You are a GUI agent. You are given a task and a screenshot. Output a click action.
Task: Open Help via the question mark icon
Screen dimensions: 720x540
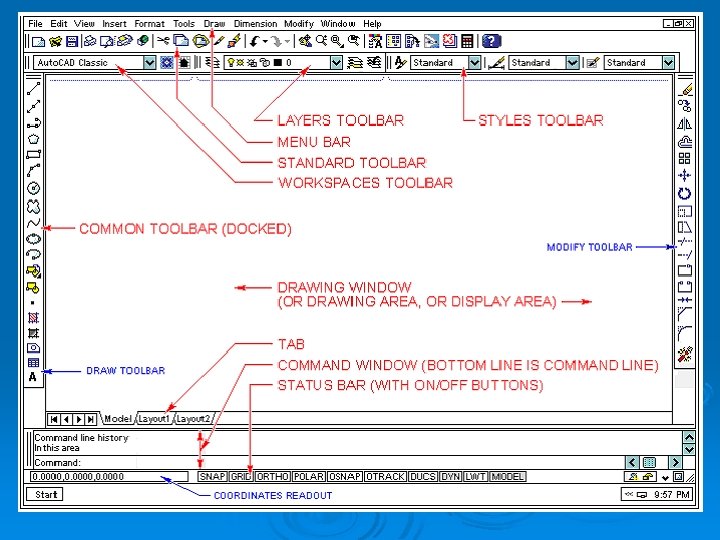click(x=491, y=41)
